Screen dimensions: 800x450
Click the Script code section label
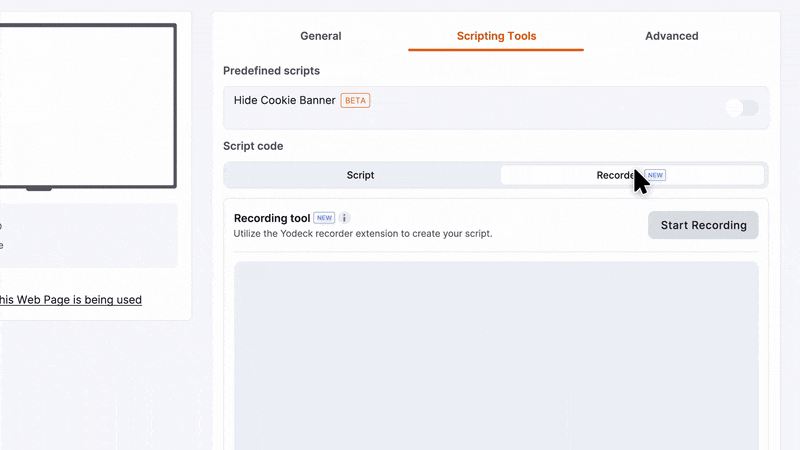(253, 146)
